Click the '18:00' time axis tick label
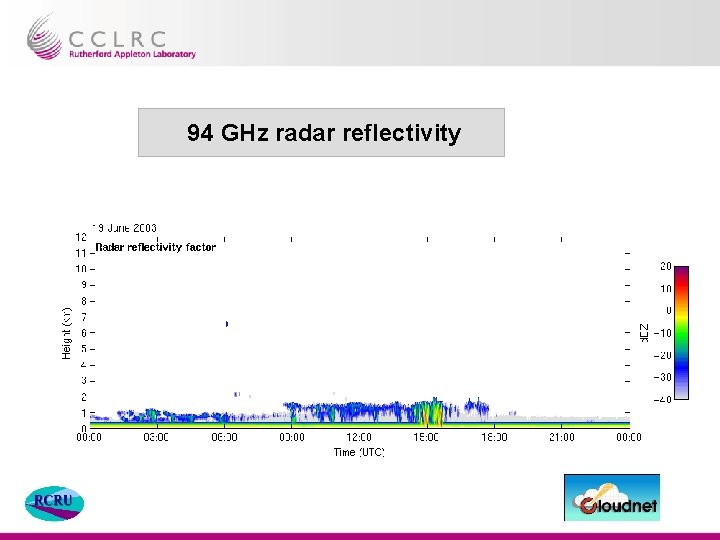 point(494,437)
